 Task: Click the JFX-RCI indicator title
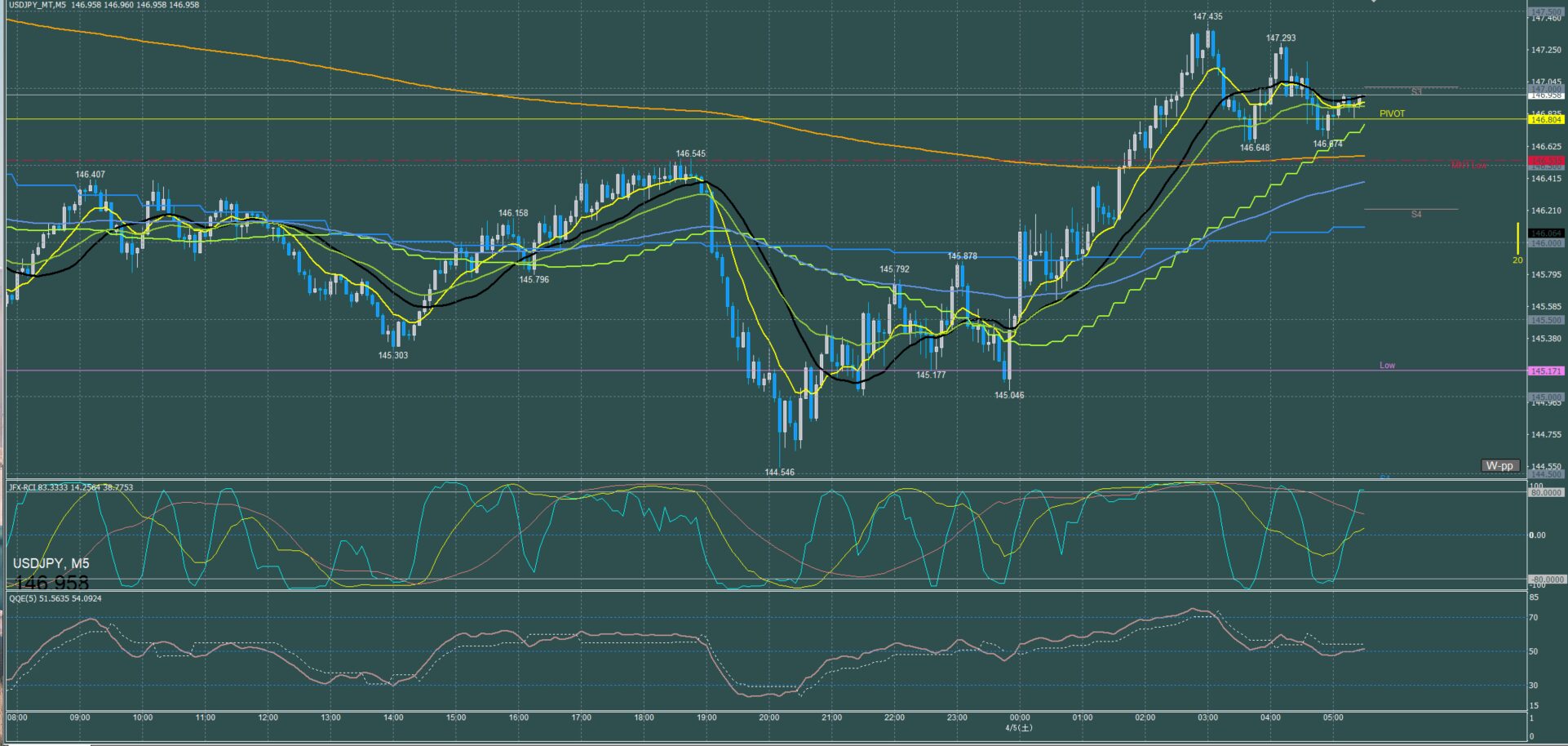coord(70,487)
